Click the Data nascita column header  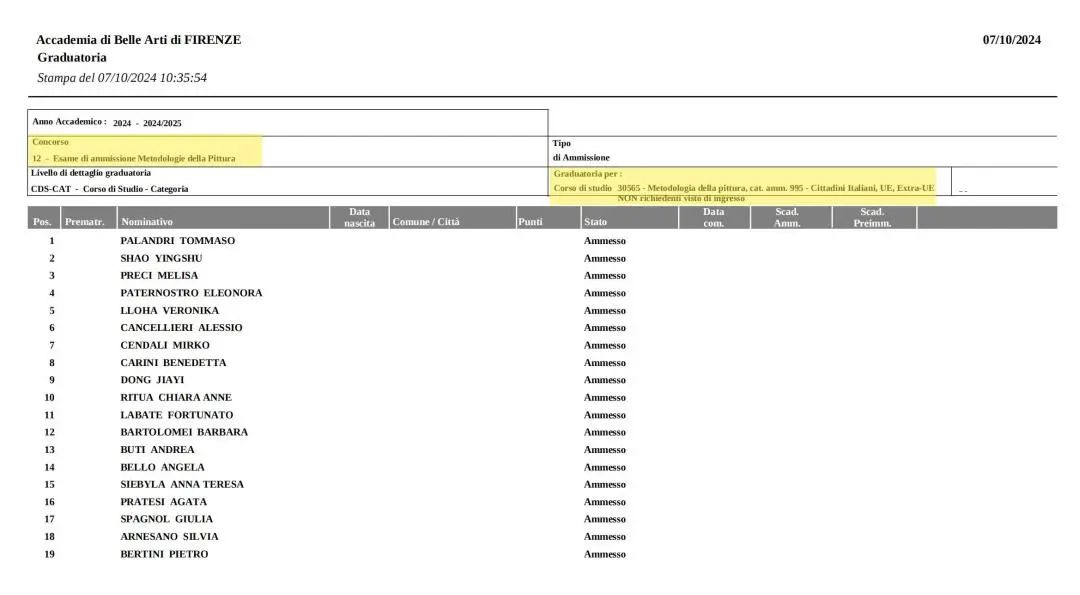(x=359, y=218)
